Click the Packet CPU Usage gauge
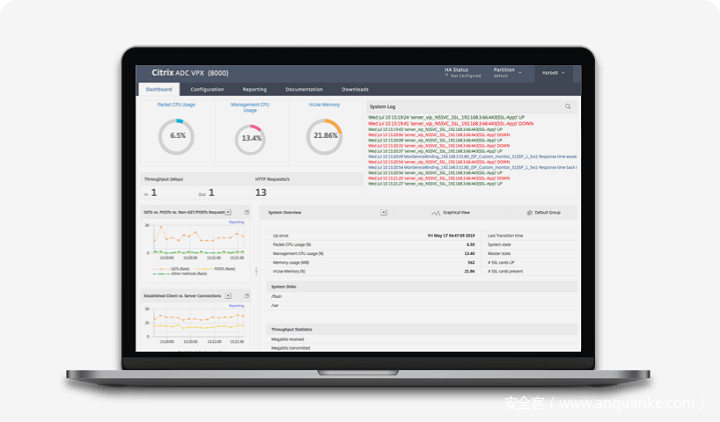 click(x=178, y=135)
